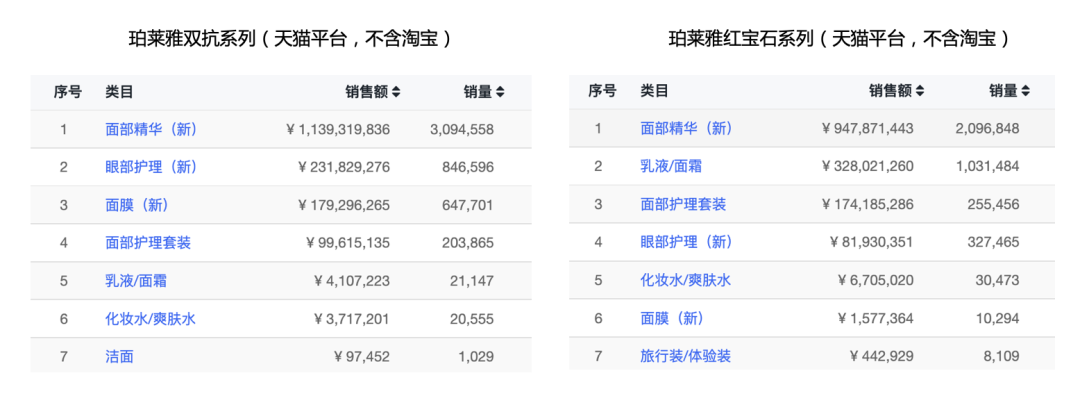Open 眼部护理（新） in 红宝石系列 table

pos(686,242)
